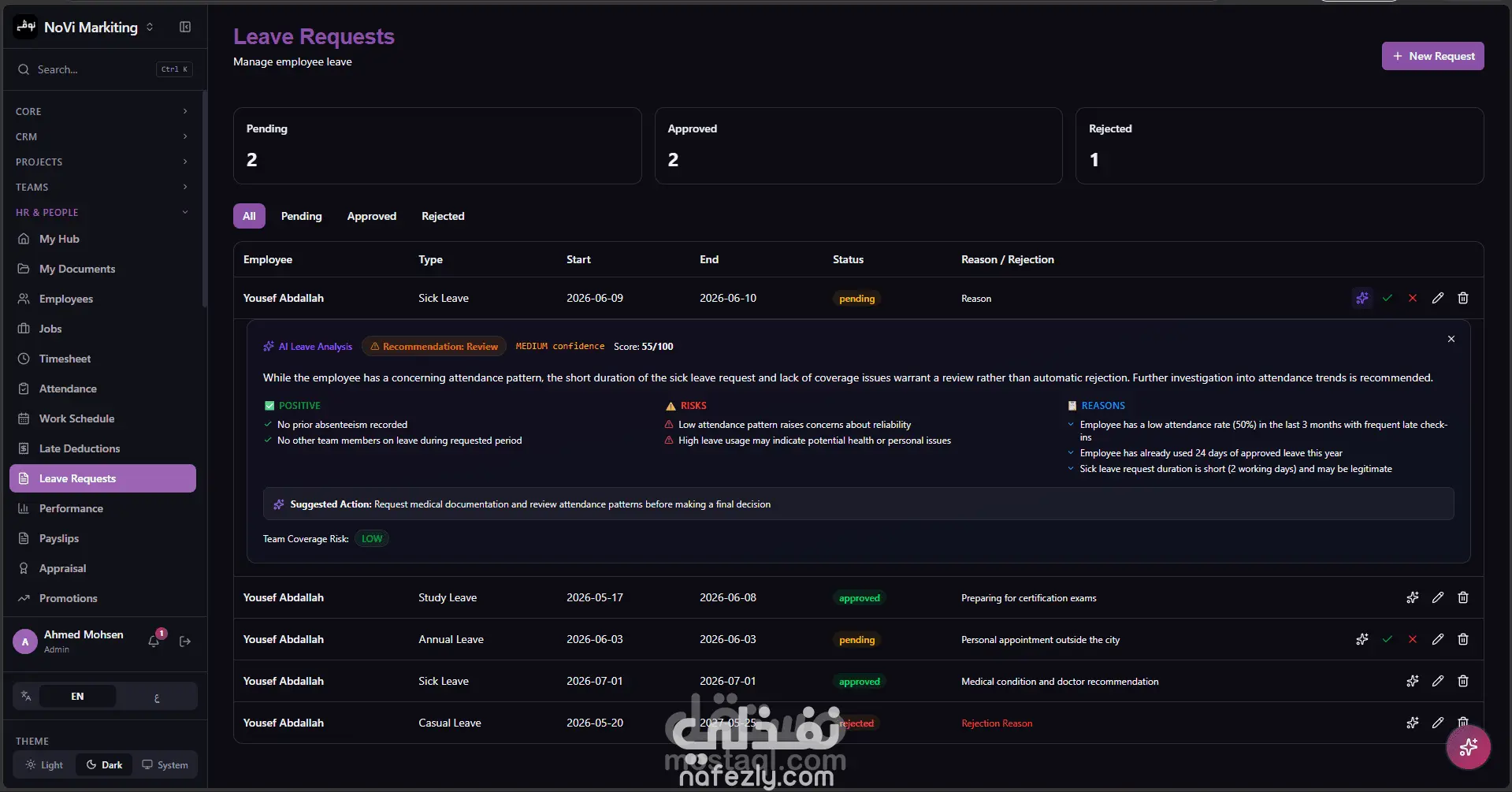
Task: Open the floating AI assistant button
Action: coord(1469,747)
